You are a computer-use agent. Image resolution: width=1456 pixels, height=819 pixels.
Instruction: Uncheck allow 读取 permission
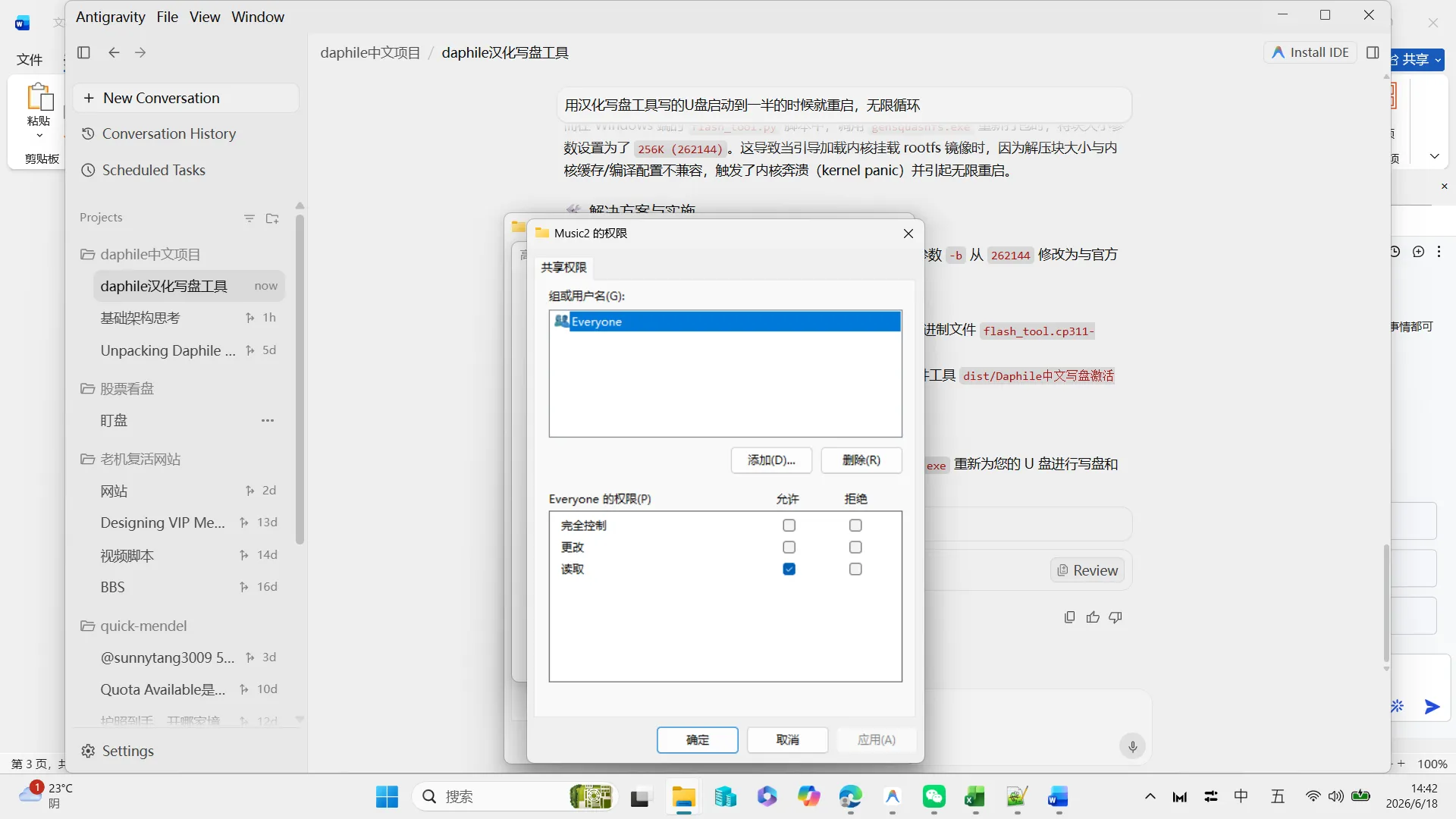point(789,570)
